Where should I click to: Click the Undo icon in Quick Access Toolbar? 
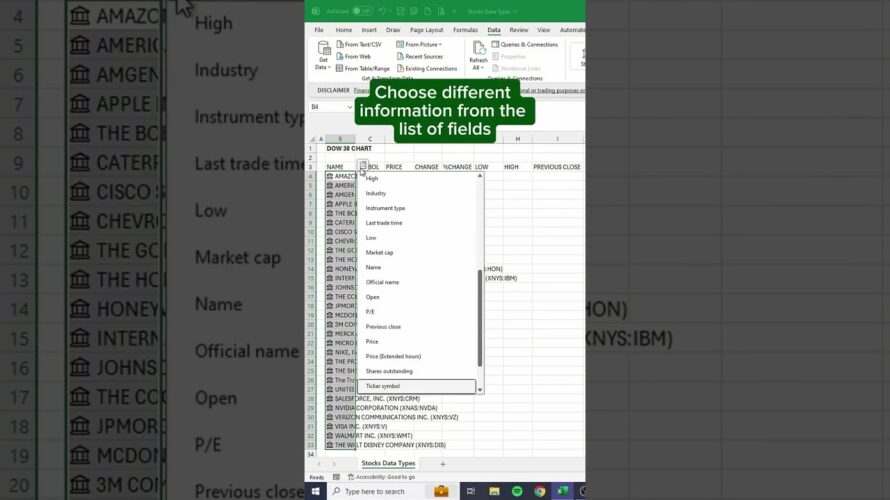click(383, 11)
